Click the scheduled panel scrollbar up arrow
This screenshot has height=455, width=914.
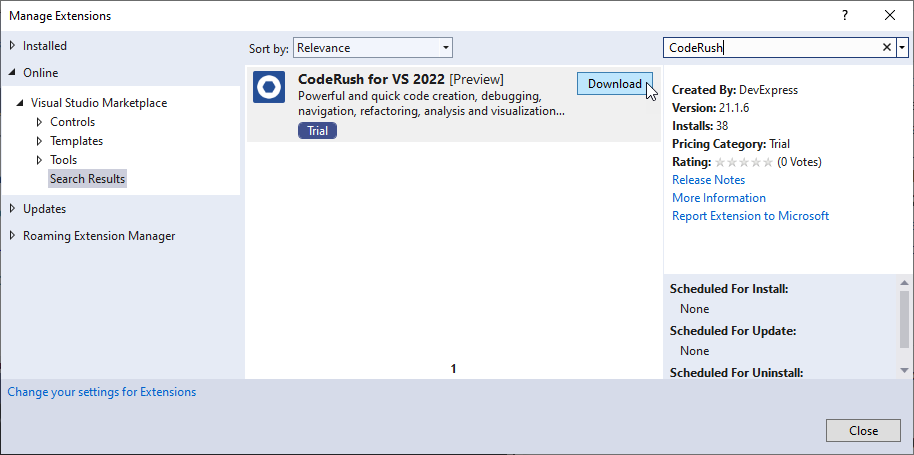click(904, 283)
